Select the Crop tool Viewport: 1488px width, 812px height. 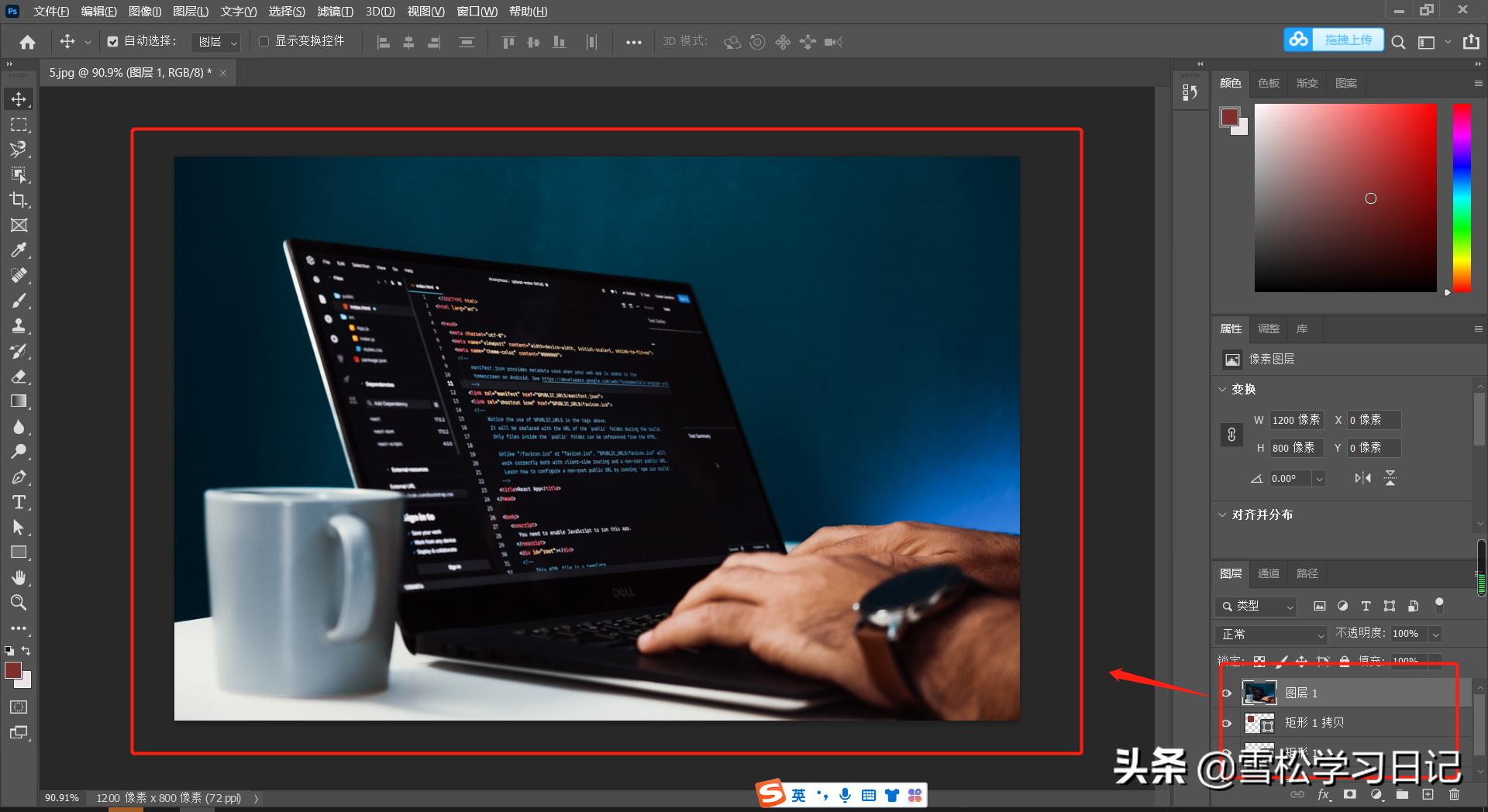(x=19, y=199)
